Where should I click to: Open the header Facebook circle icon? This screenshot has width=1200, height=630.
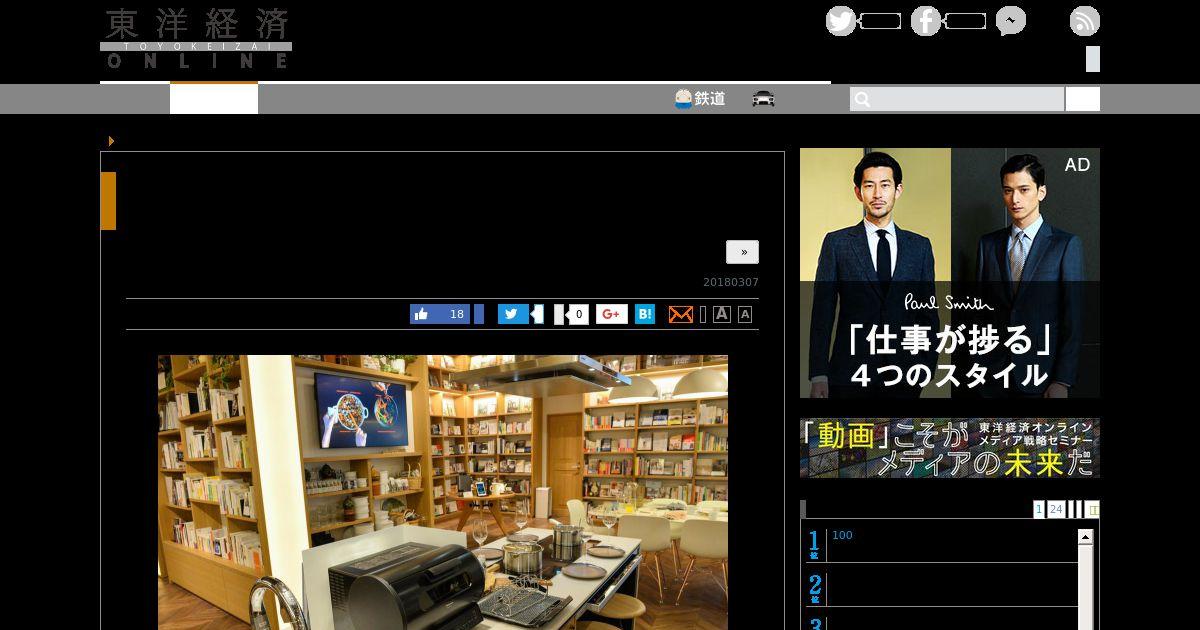(x=926, y=21)
